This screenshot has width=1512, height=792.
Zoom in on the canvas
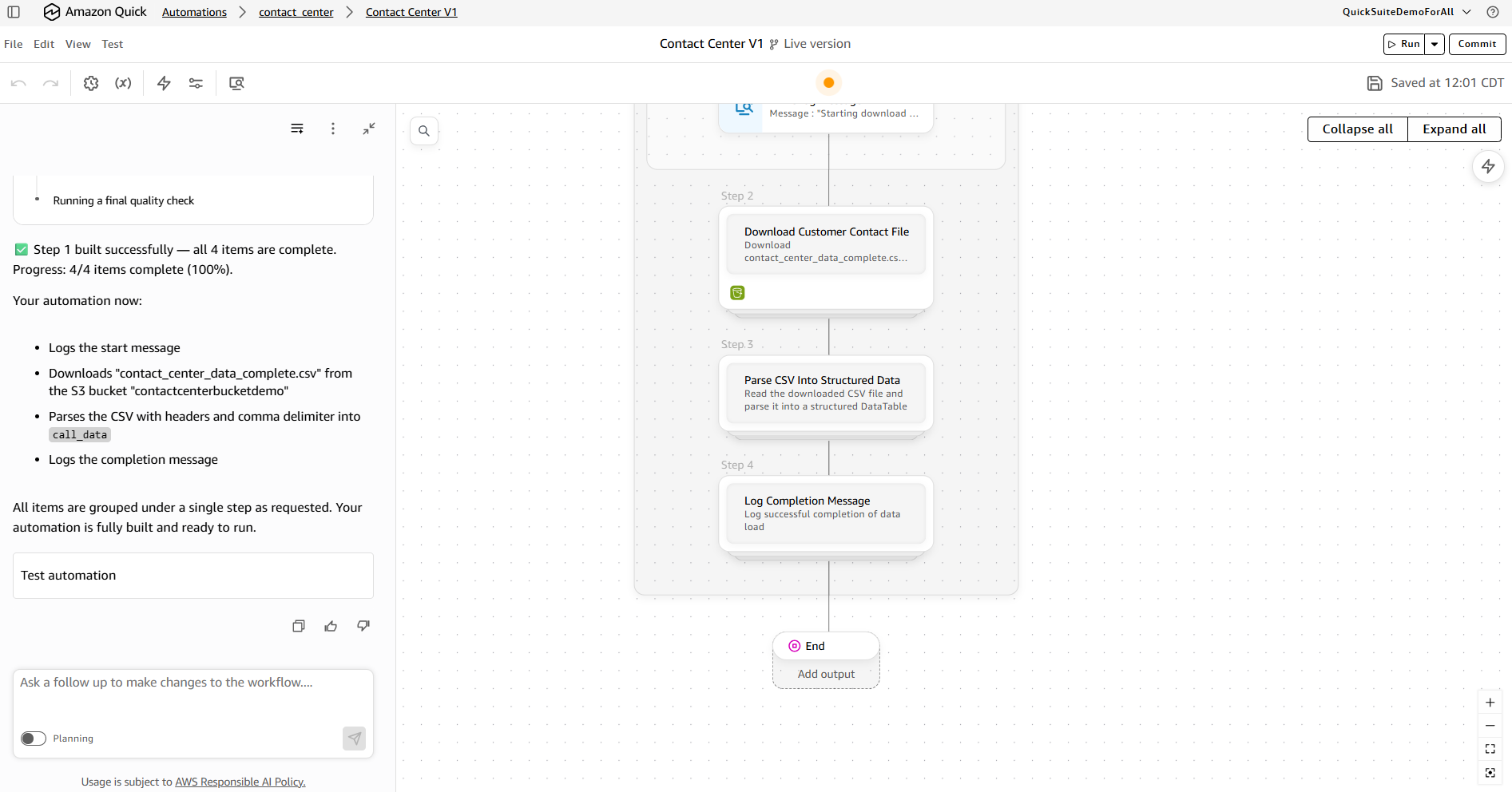[x=1490, y=703]
